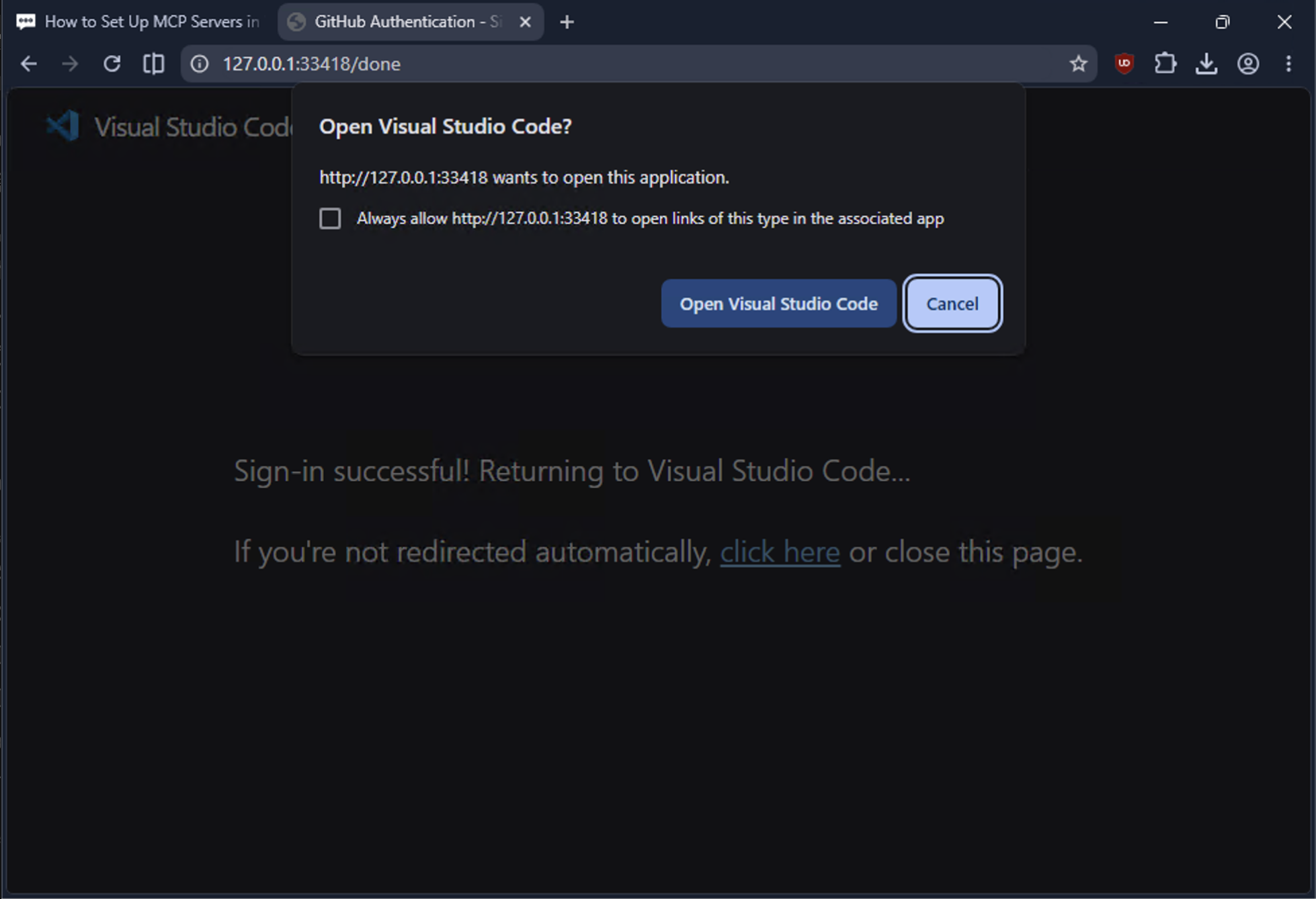
Task: Switch to How to Set Up MCP Servers tab
Action: 138,22
